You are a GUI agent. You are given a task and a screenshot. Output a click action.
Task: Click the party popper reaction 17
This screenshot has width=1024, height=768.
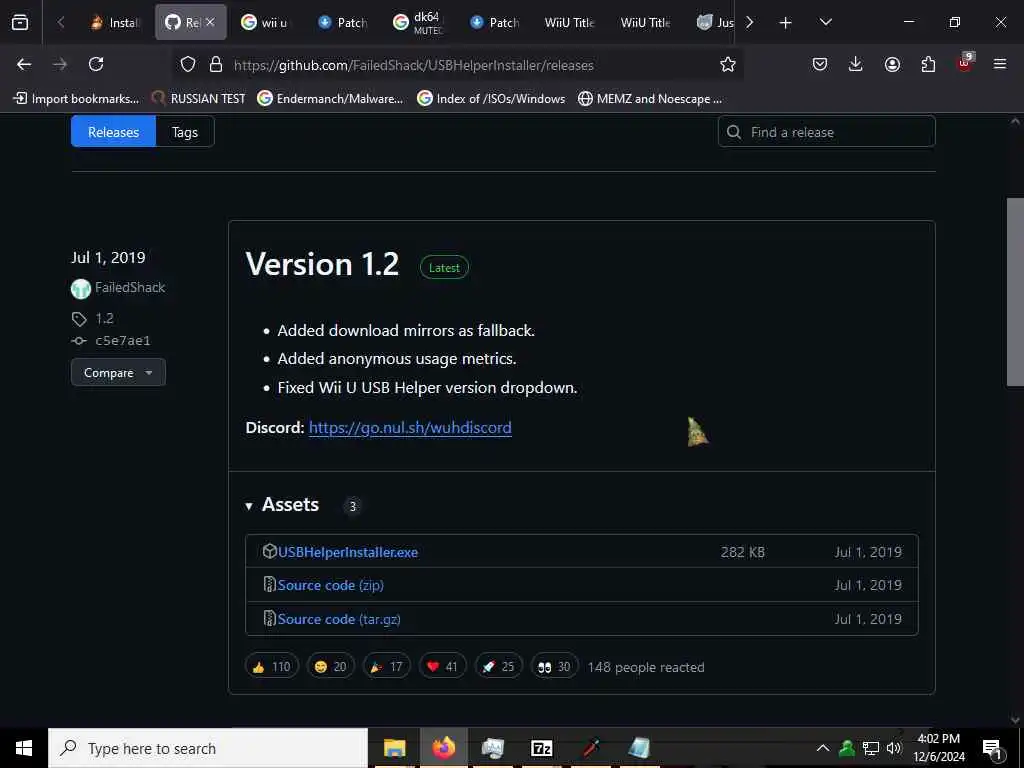[x=387, y=666]
